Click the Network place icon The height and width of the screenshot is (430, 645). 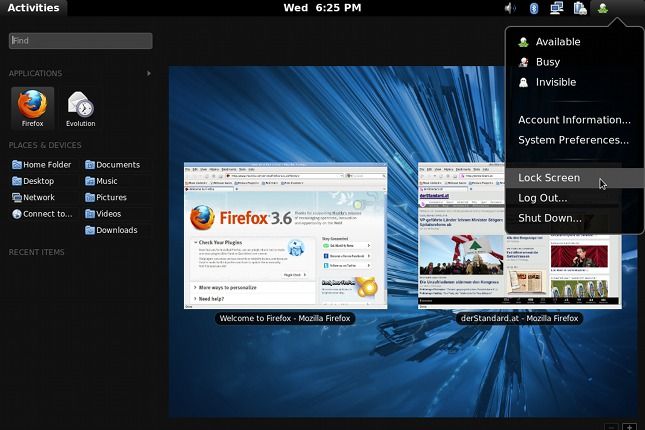point(17,198)
